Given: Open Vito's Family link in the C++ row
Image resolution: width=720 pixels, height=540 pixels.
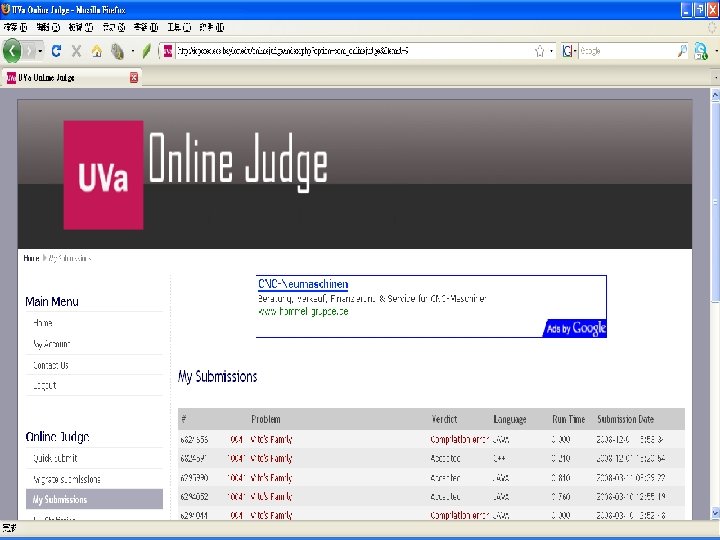Looking at the screenshot, I should [271, 458].
